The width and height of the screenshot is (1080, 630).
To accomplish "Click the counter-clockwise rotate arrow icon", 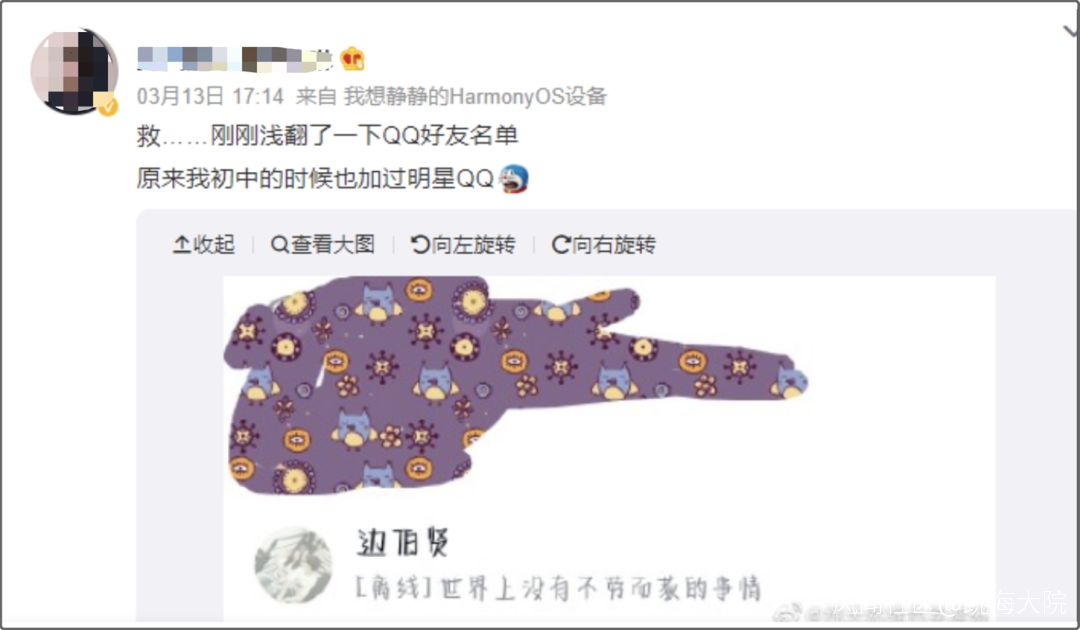I will coord(420,244).
